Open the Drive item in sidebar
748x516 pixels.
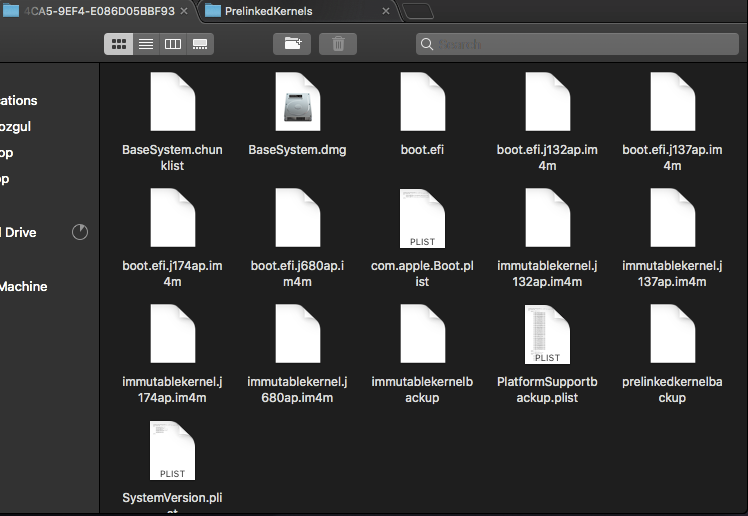click(x=19, y=232)
